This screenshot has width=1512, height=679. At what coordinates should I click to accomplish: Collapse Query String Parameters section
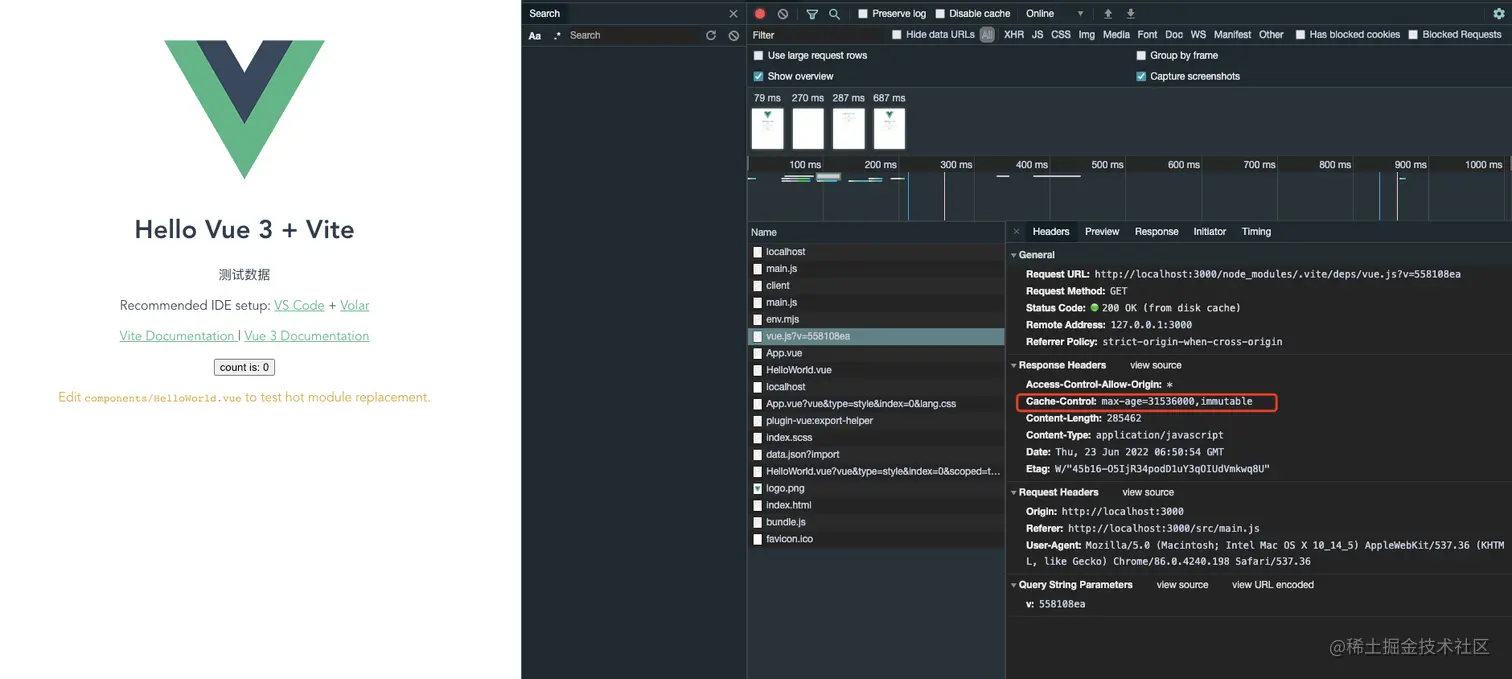(x=1014, y=585)
